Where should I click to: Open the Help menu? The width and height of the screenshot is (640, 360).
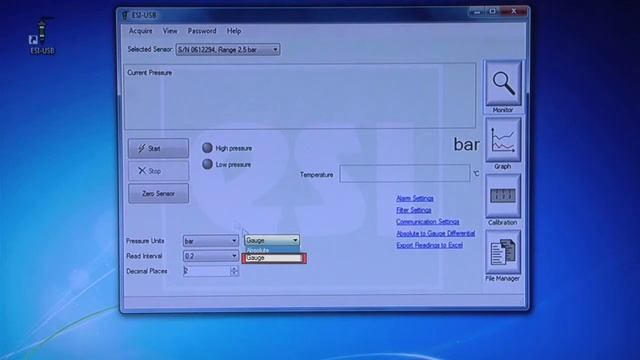tap(234, 31)
